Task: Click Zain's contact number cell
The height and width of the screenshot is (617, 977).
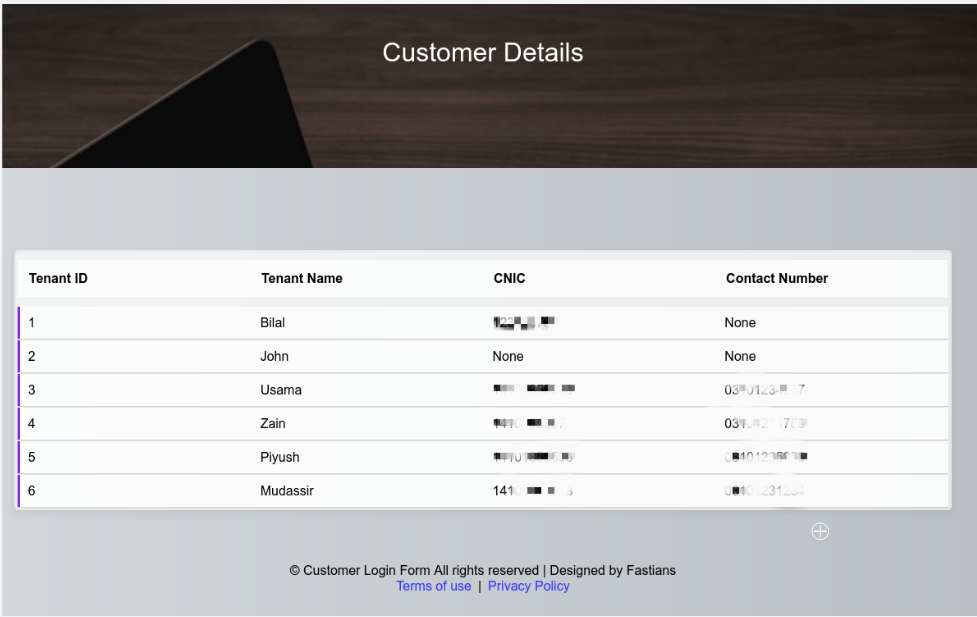Action: point(766,424)
